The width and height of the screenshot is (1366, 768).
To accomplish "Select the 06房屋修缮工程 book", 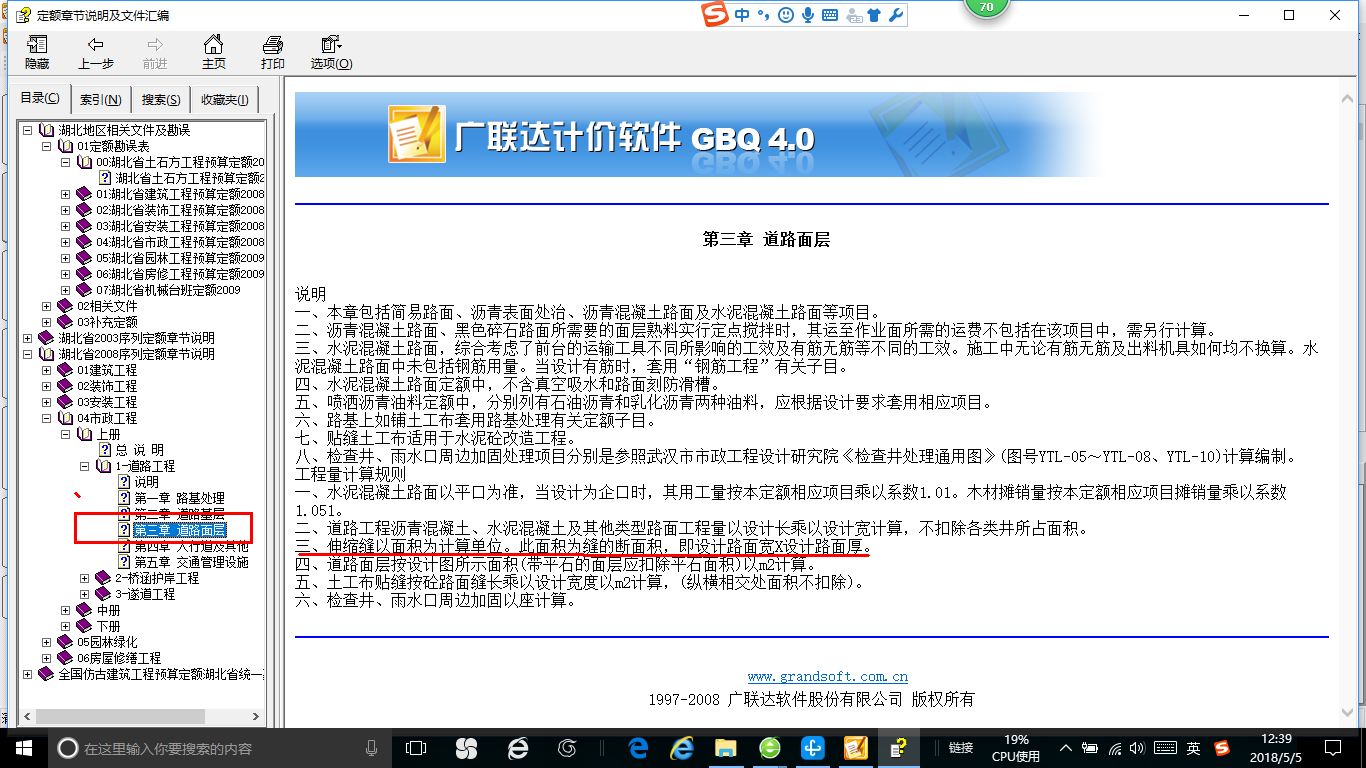I will tap(119, 658).
